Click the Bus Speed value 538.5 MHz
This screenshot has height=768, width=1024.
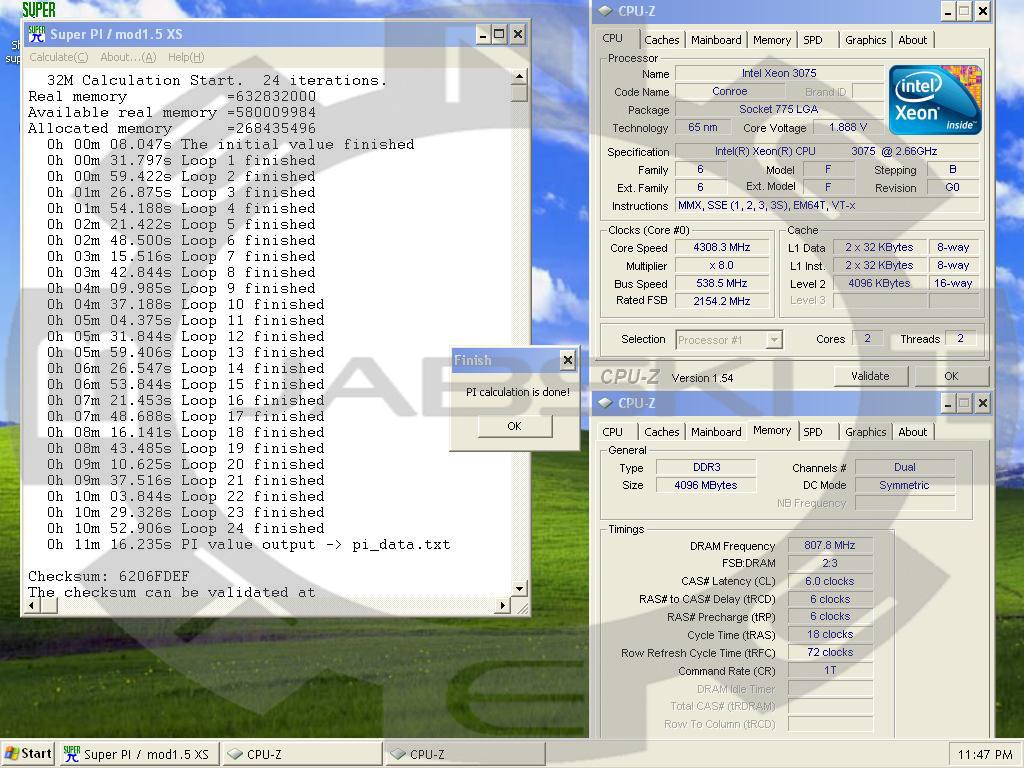coord(722,283)
